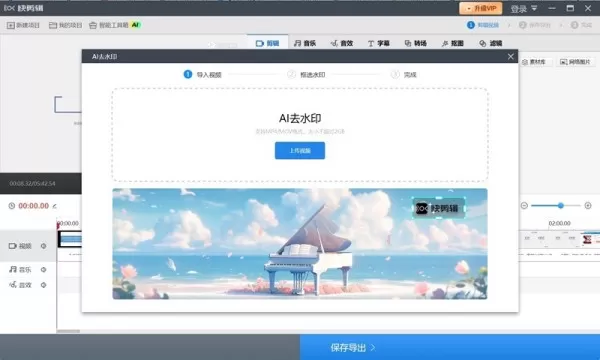Click step 2 框选水印 in the dialog
This screenshot has height=360, width=600.
coord(306,75)
